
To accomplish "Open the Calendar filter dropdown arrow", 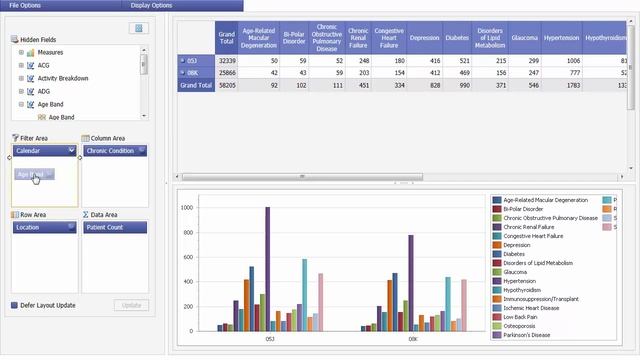I will tap(71, 150).
